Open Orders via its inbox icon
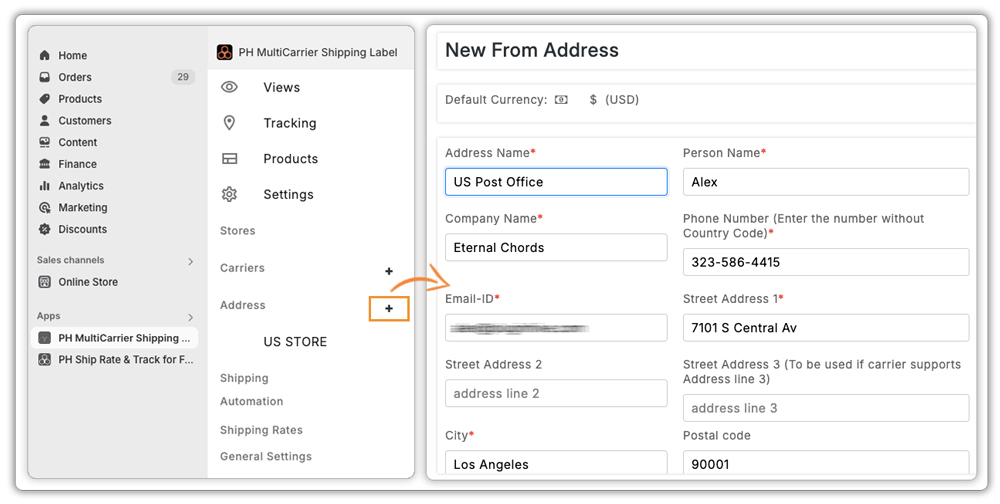Image resolution: width=1000 pixels, height=504 pixels. tap(44, 77)
